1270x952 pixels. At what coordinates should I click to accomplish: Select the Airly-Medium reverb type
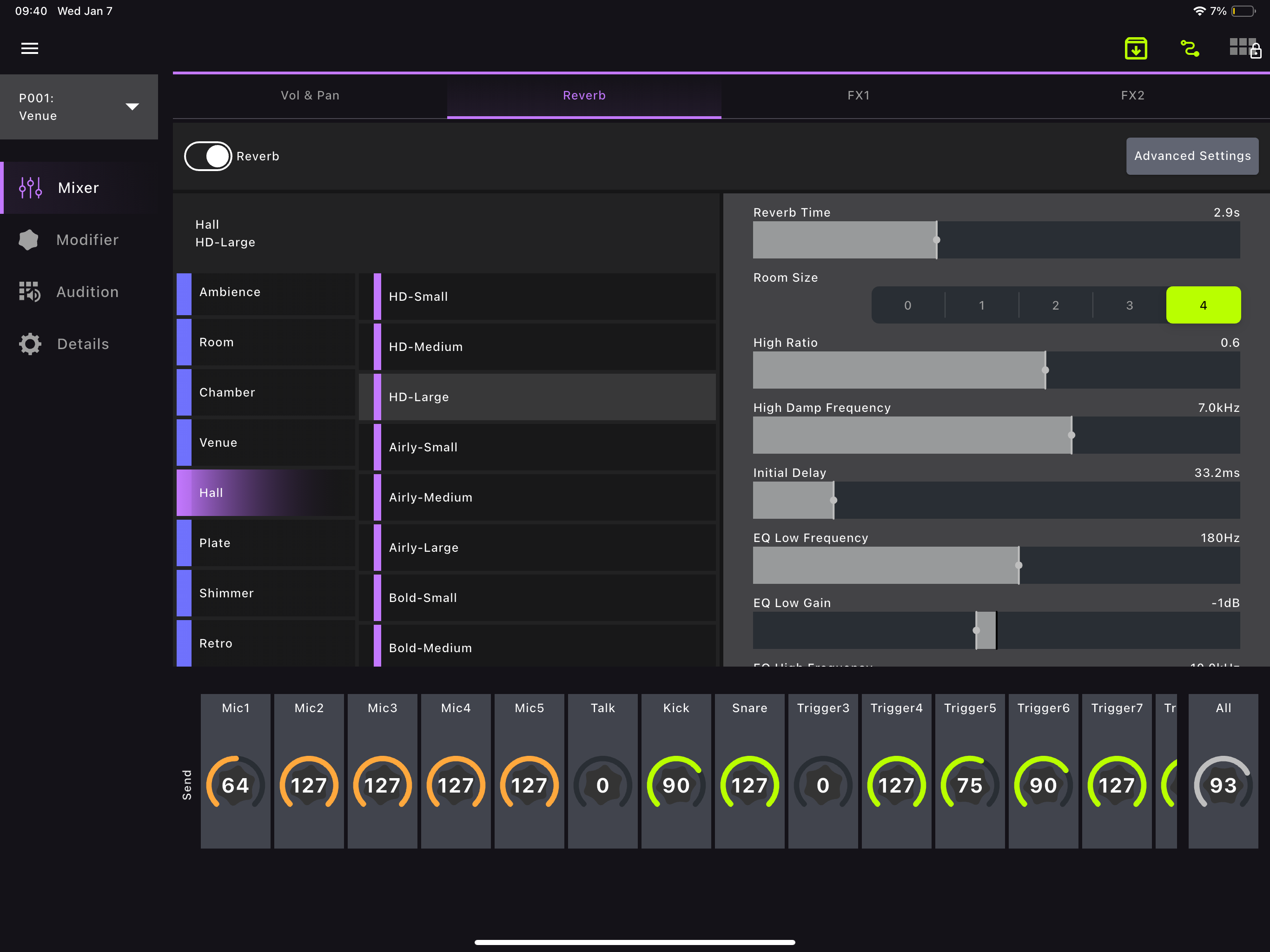pyautogui.click(x=537, y=497)
